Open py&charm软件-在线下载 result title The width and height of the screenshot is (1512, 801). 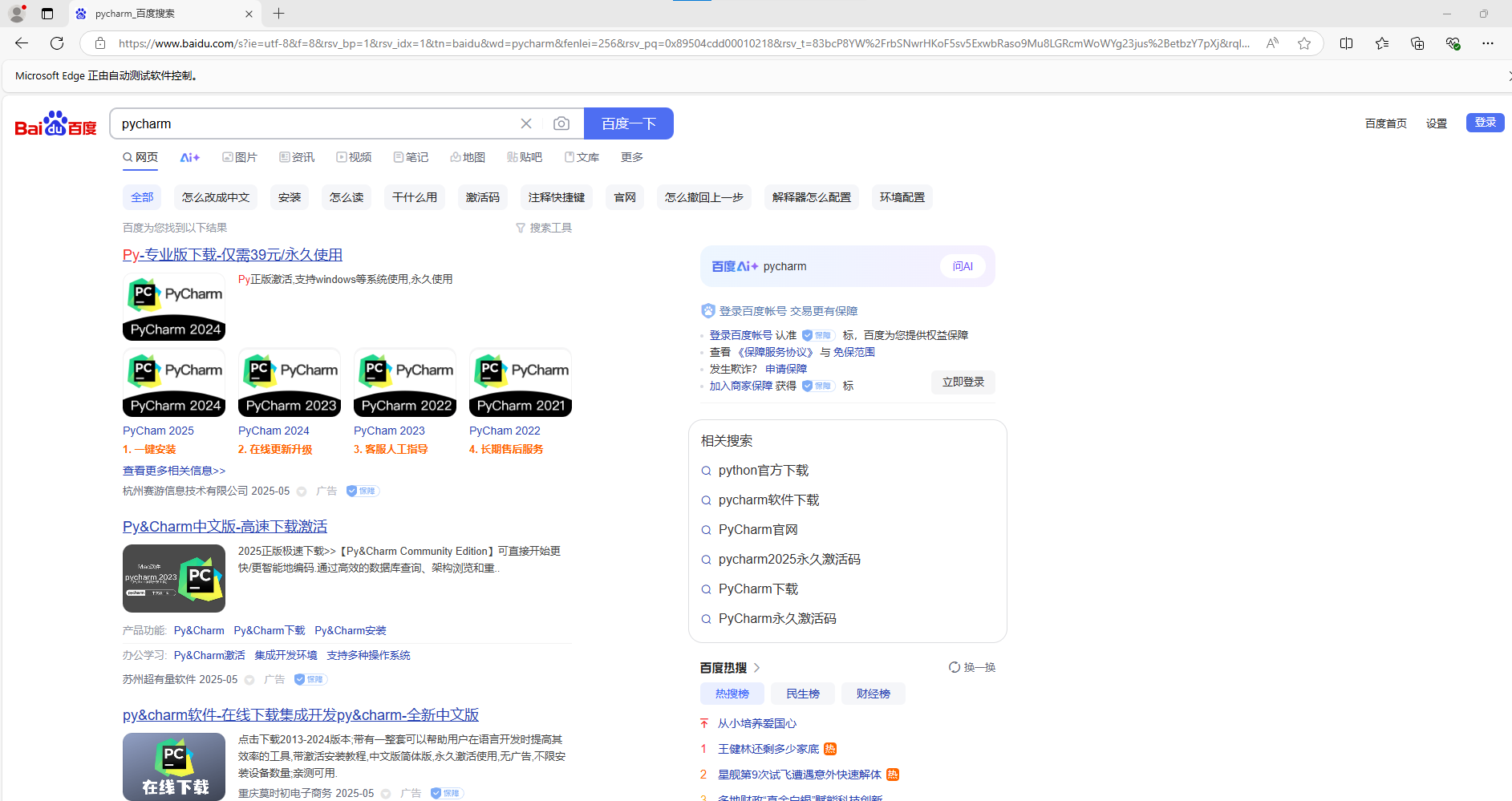tap(301, 715)
